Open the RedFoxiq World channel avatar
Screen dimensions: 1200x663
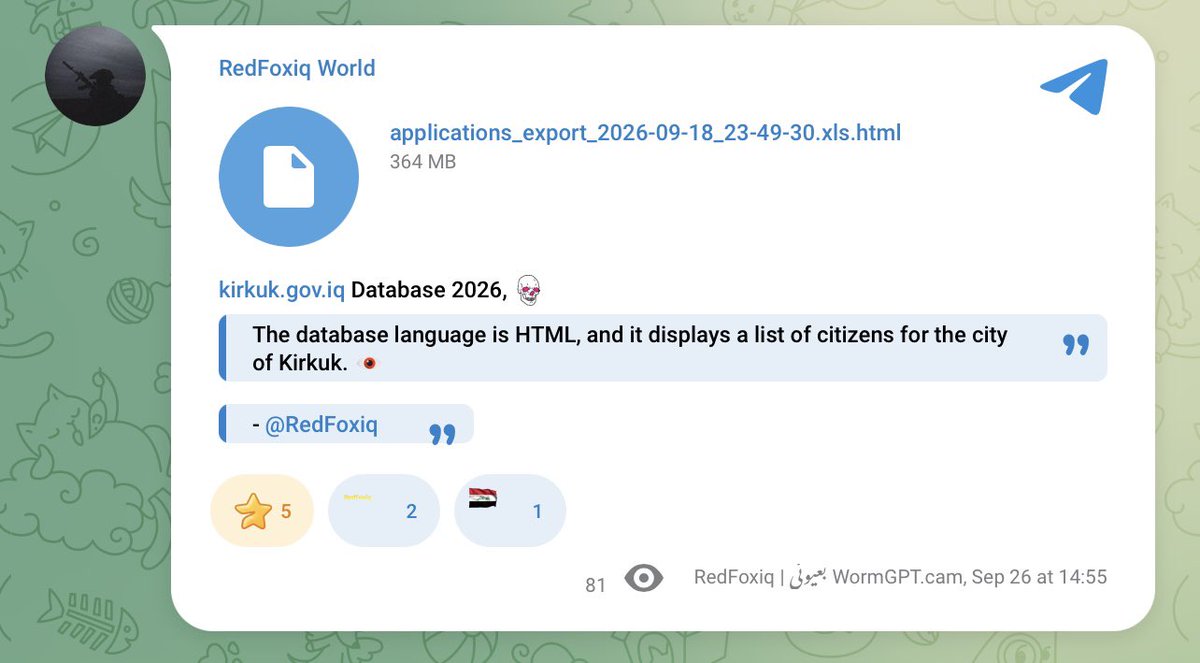pos(96,76)
